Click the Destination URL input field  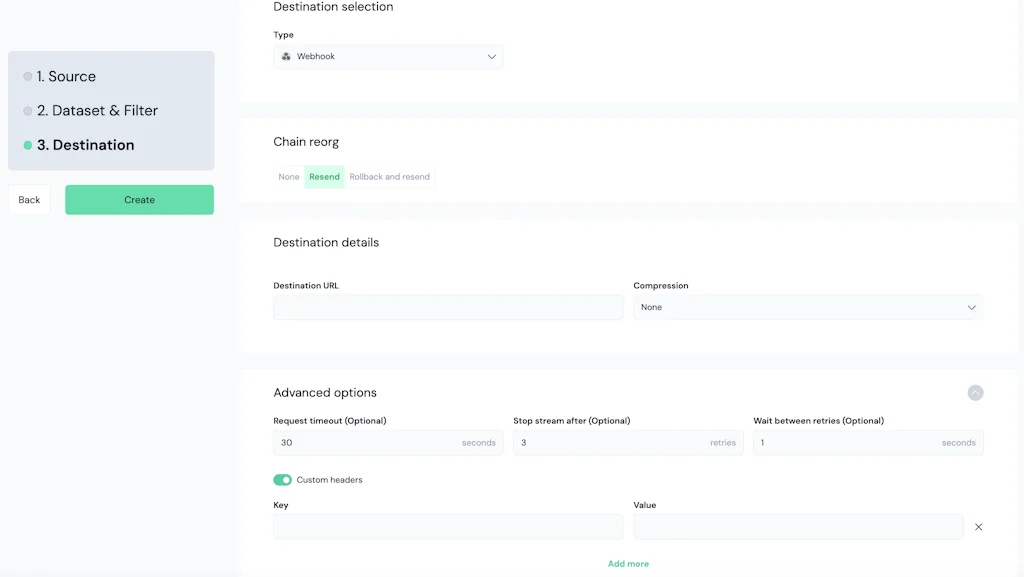click(448, 307)
